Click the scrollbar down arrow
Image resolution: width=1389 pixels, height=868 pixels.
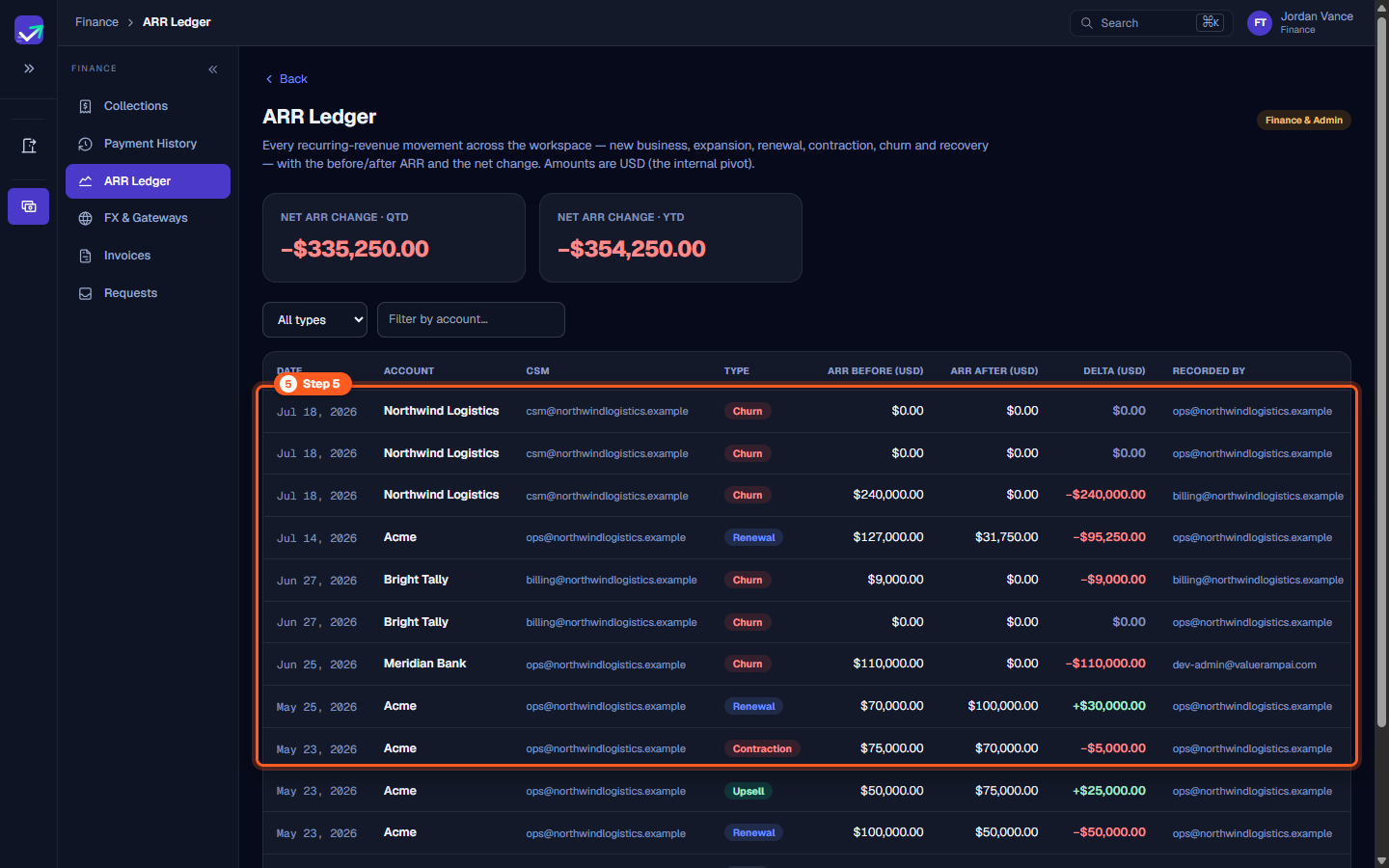click(x=1381, y=860)
